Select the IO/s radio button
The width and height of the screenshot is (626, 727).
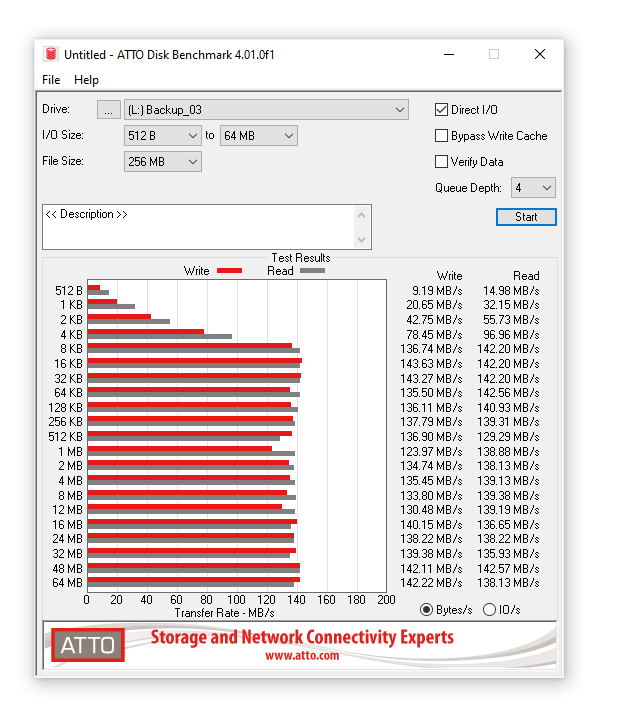[489, 610]
